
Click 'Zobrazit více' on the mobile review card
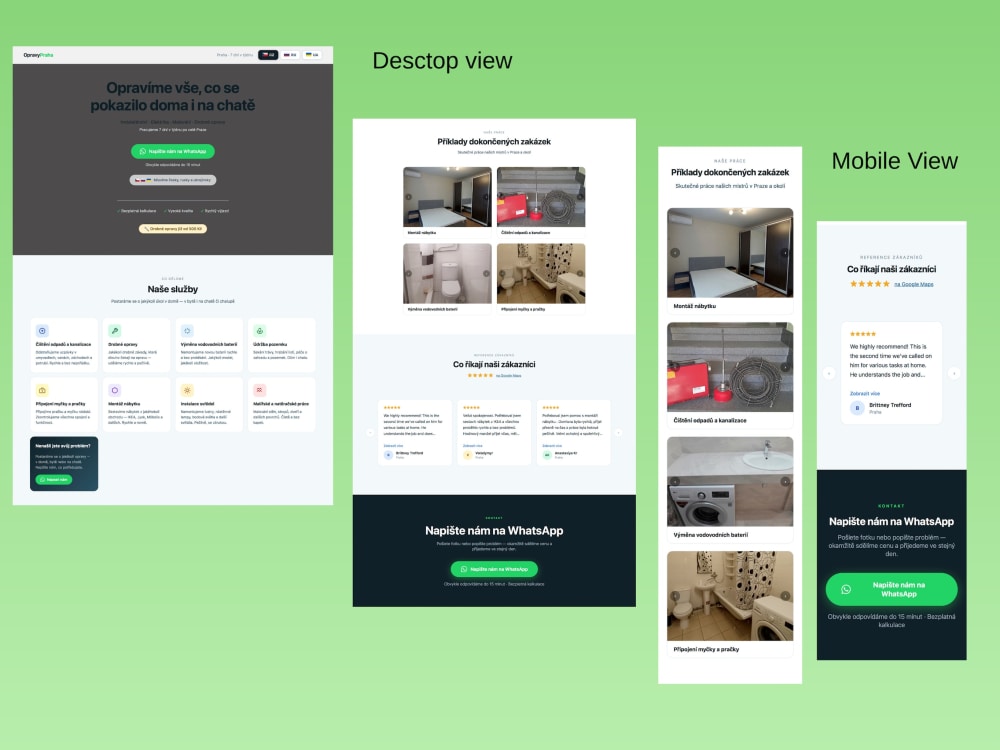pos(864,393)
